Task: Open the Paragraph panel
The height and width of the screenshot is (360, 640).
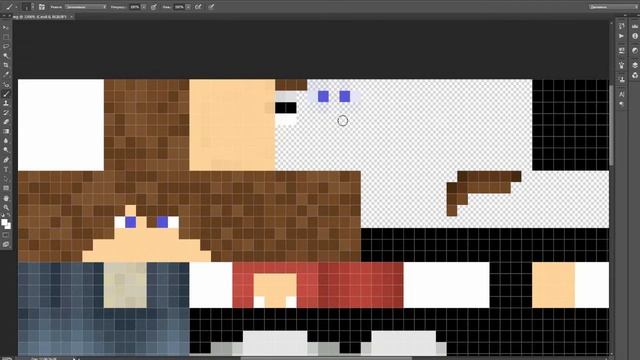Action: 621,104
